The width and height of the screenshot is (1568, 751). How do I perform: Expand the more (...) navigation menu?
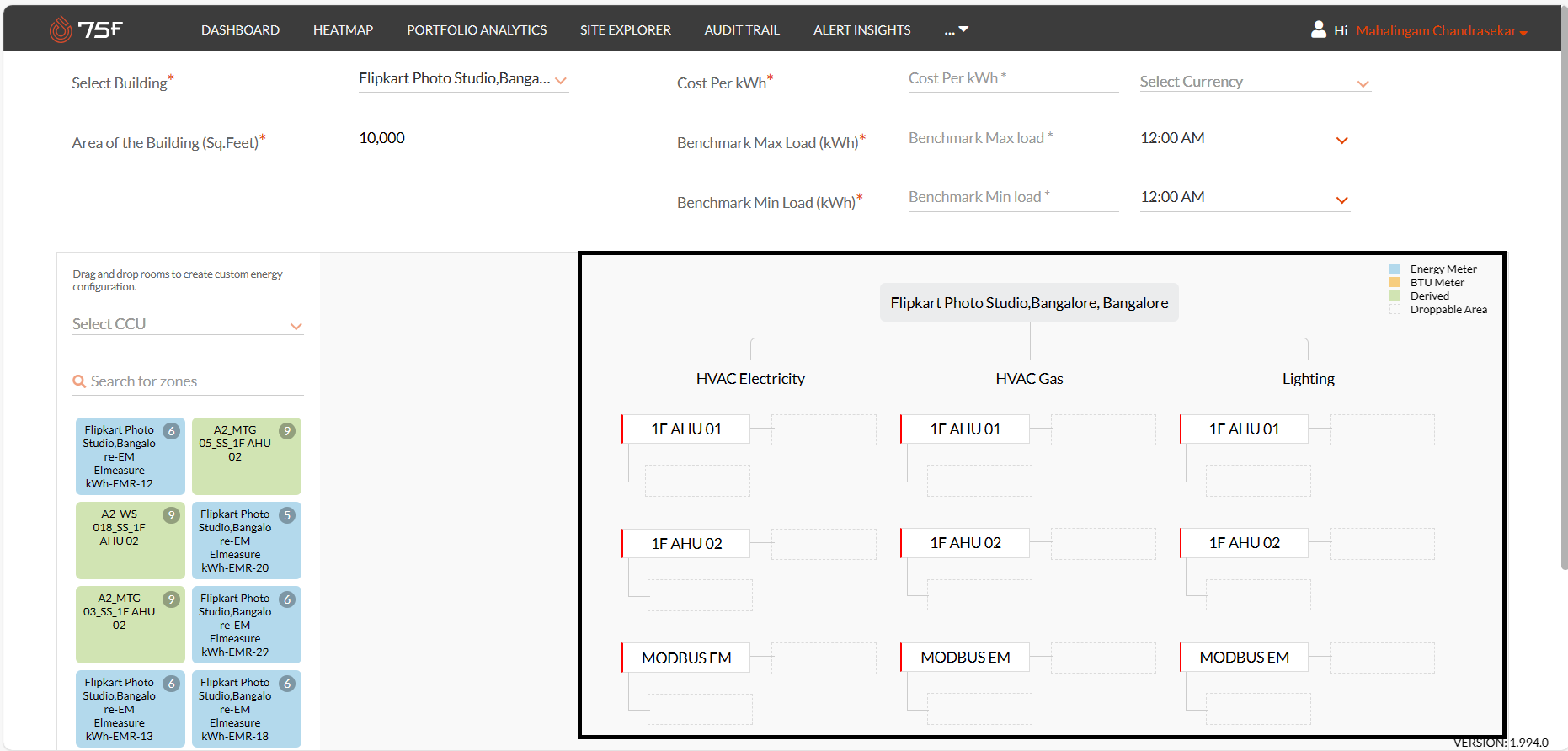pos(957,29)
